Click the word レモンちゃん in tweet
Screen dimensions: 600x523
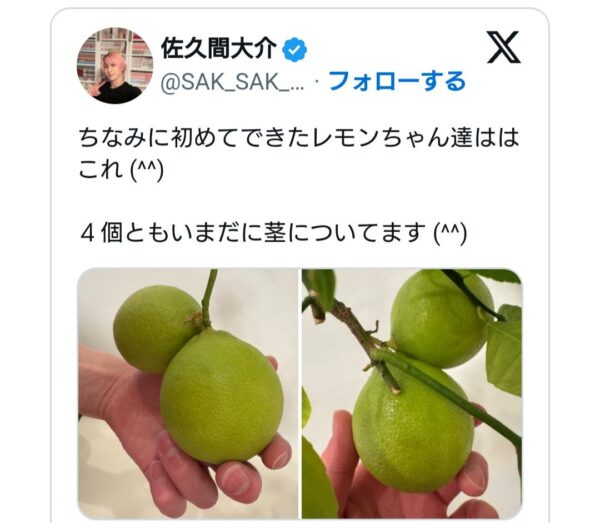(x=380, y=138)
